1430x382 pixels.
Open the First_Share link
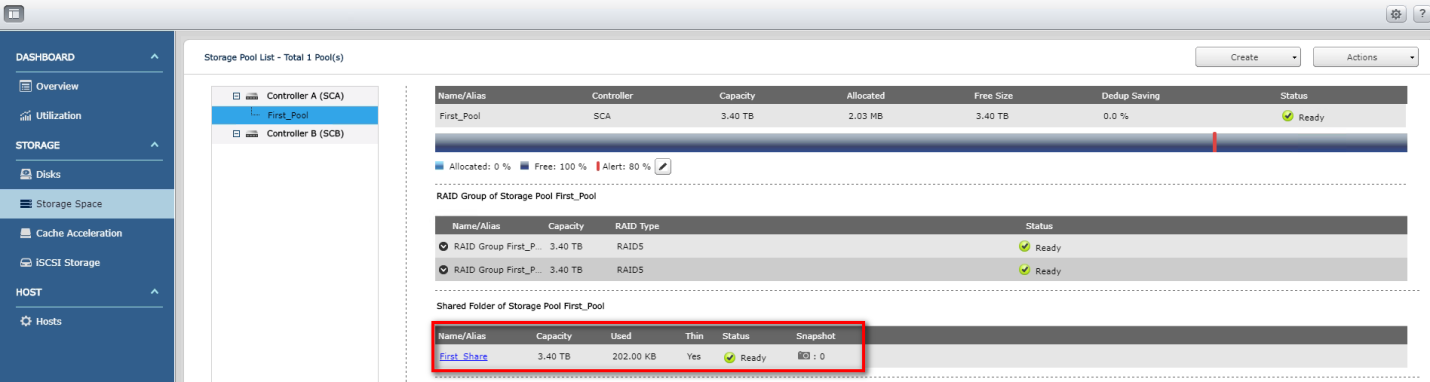click(463, 356)
